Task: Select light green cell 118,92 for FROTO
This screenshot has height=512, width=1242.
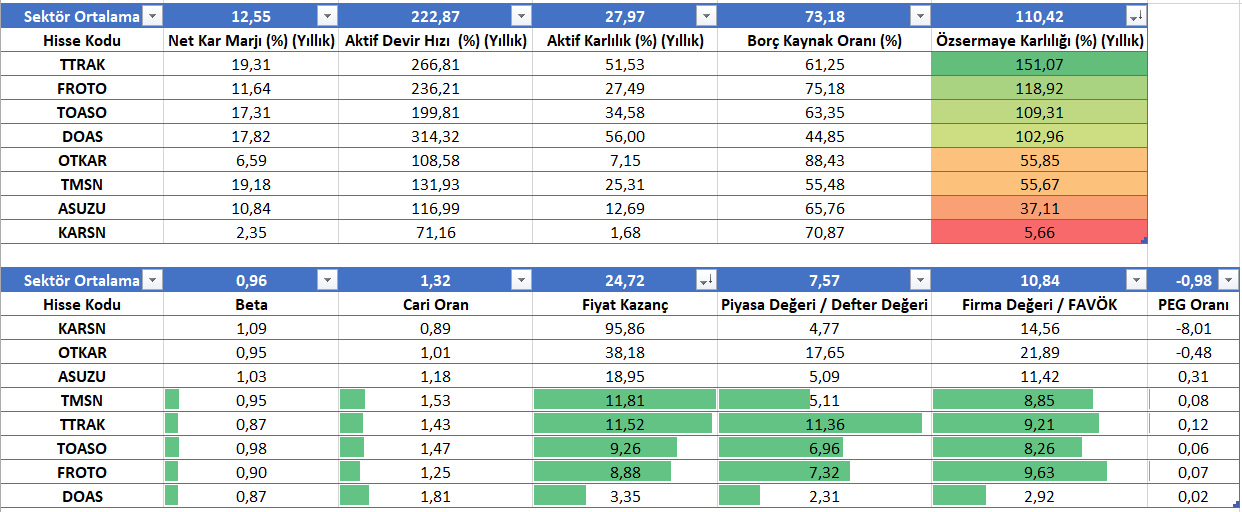Action: pos(1039,88)
